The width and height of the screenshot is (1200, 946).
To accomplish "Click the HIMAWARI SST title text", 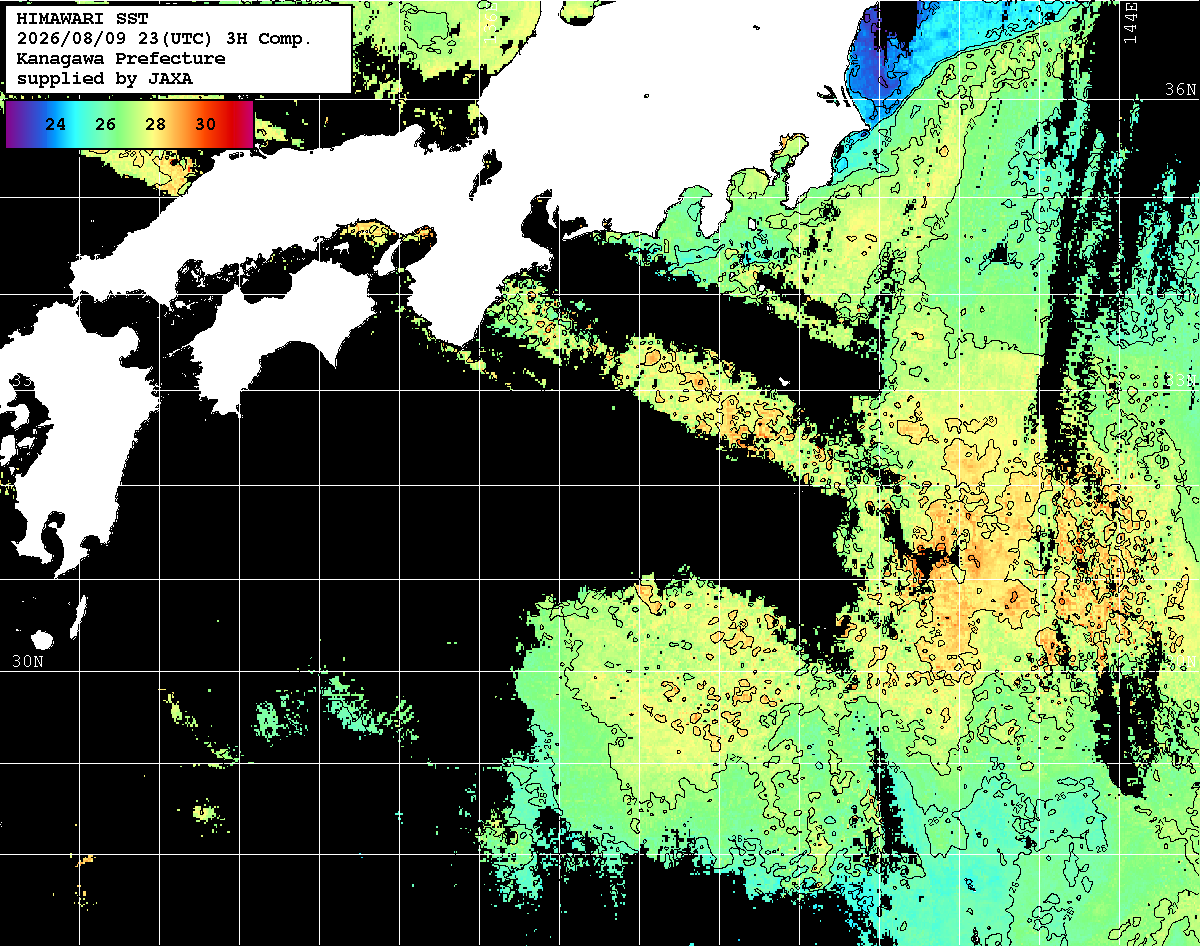I will 83,20.
